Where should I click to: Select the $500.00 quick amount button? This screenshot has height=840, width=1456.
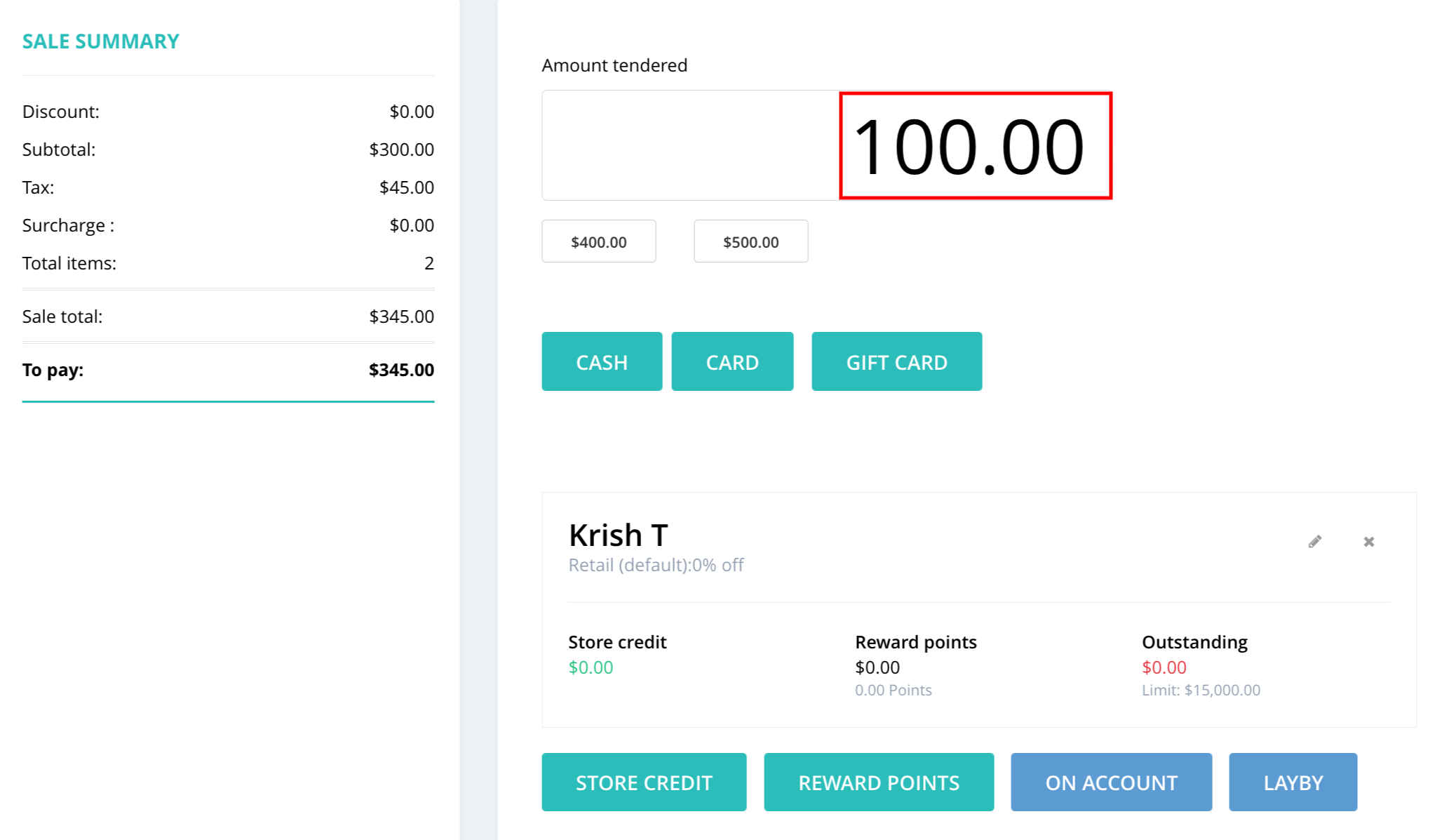pyautogui.click(x=751, y=241)
